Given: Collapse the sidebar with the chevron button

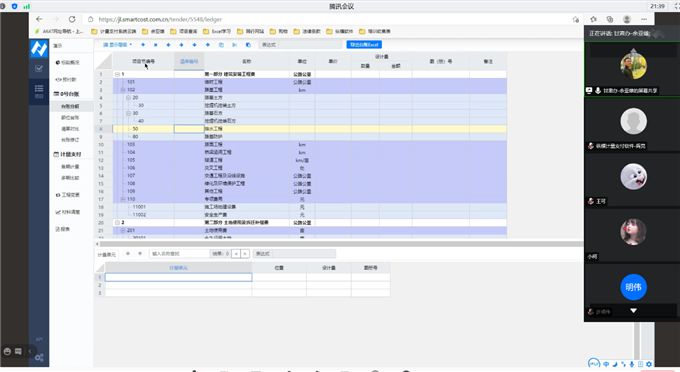Looking at the screenshot, I should pyautogui.click(x=30, y=351).
